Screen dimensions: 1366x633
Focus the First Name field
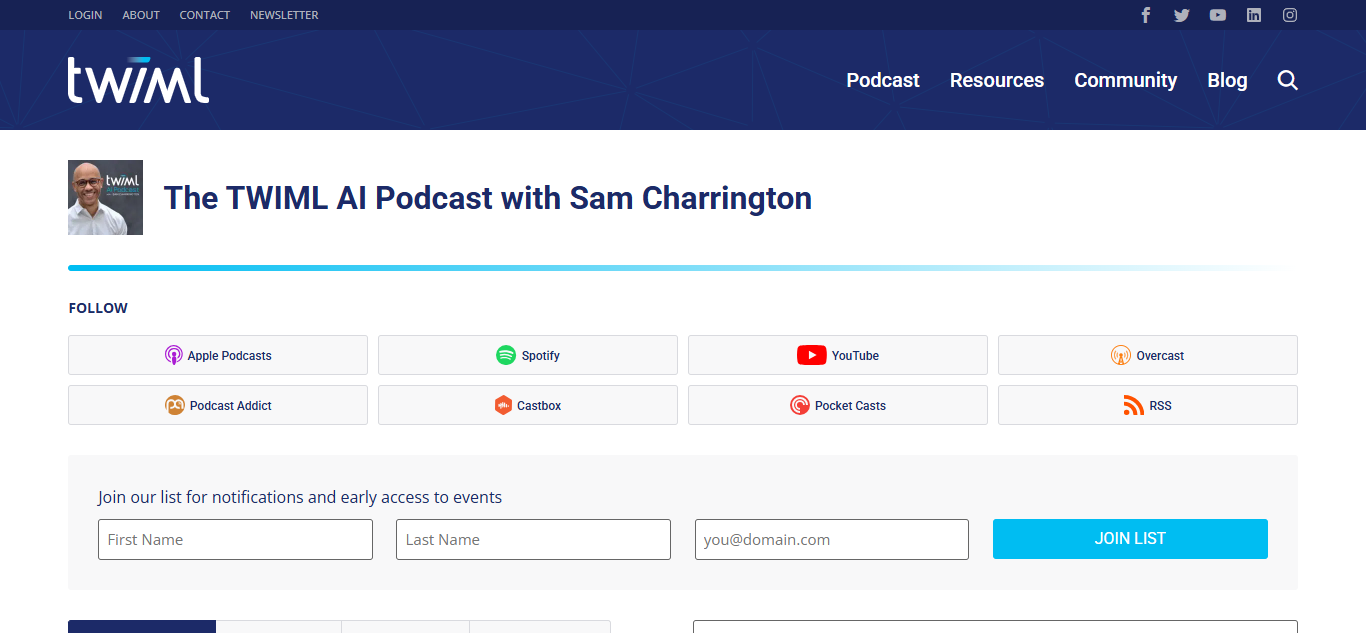235,539
